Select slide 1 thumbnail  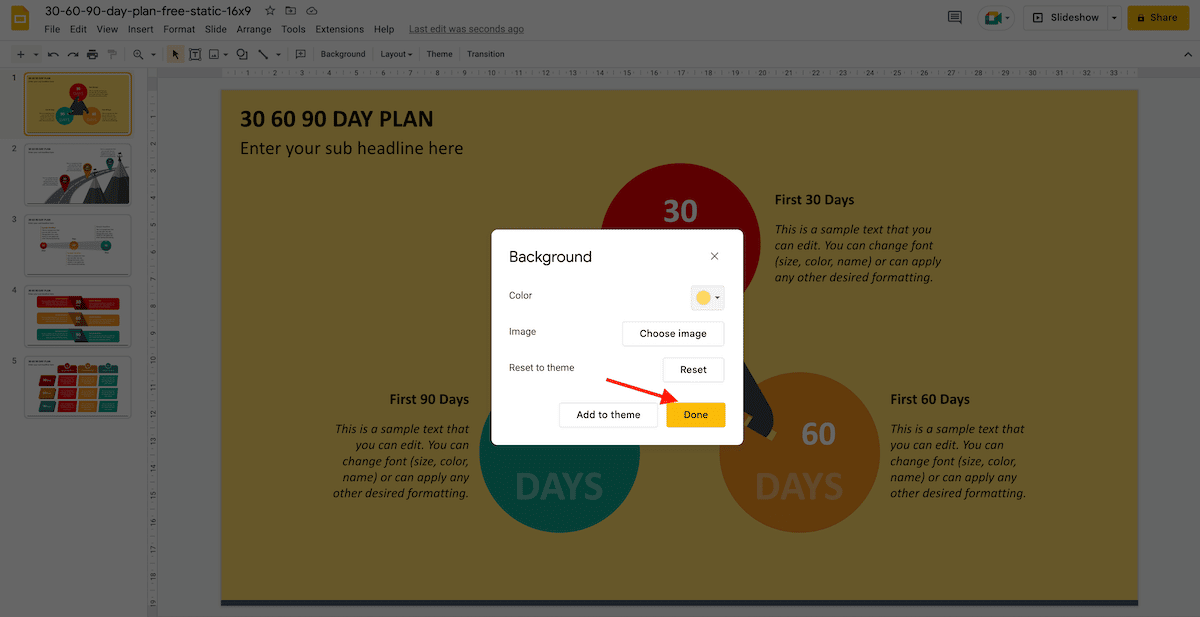pos(78,104)
